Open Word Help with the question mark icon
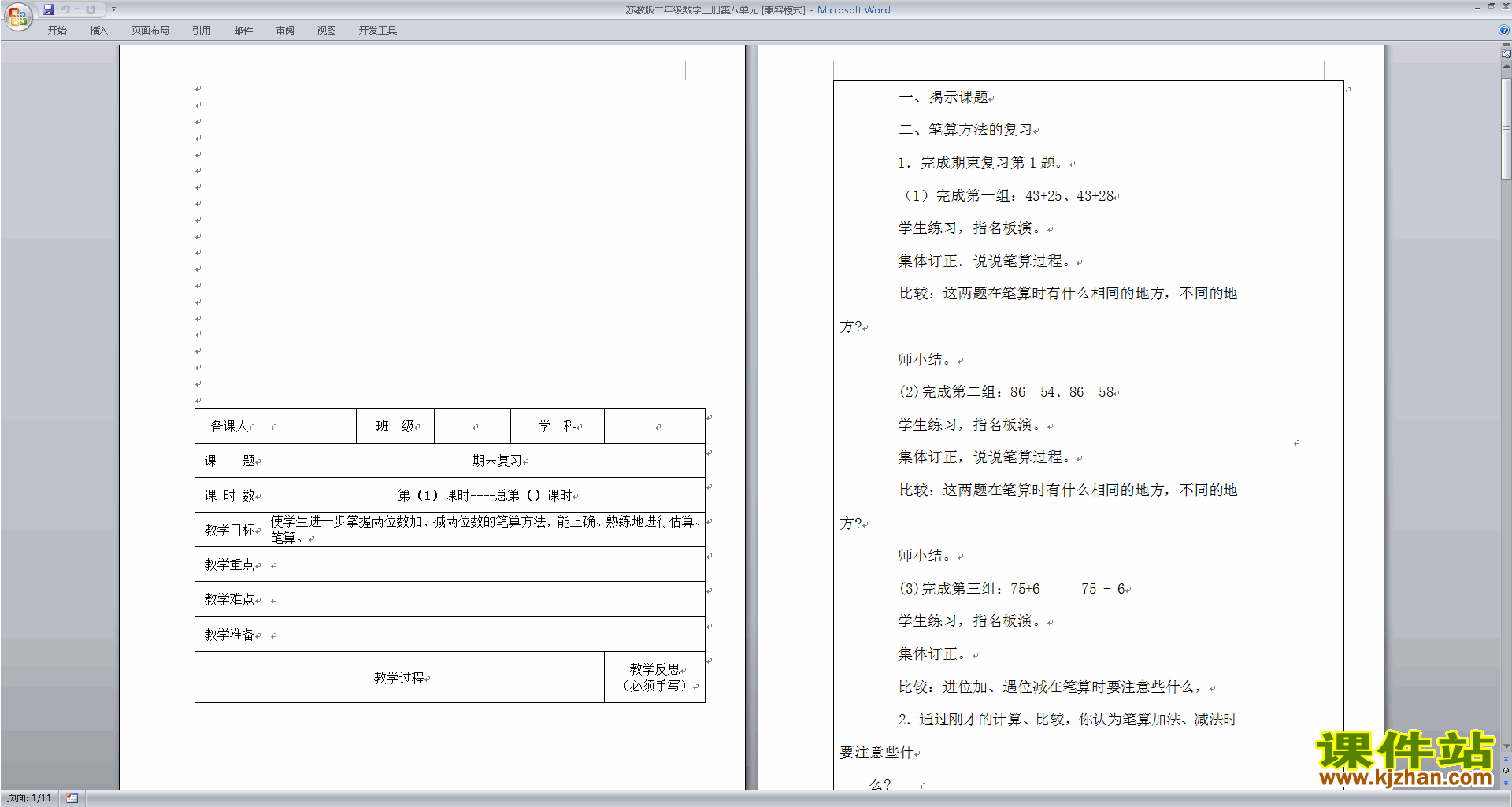Viewport: 1512px width, 807px height. [1504, 30]
